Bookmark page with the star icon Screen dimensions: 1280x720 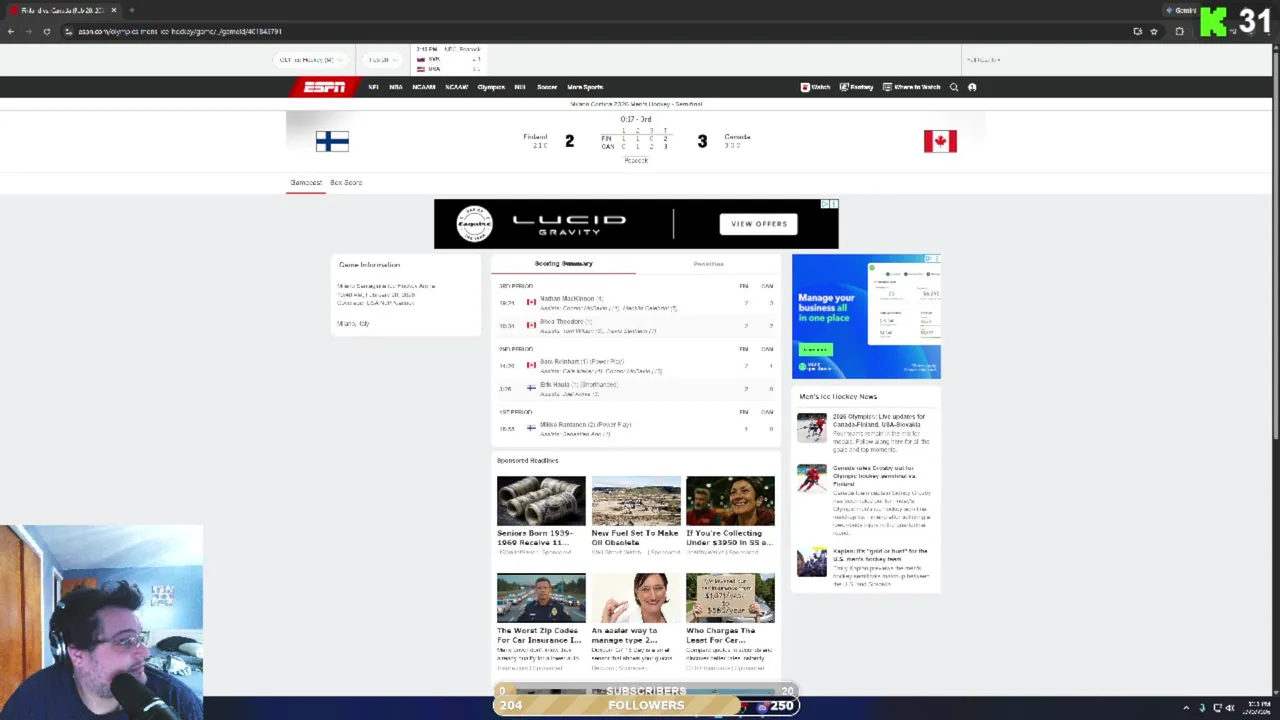coord(1154,31)
